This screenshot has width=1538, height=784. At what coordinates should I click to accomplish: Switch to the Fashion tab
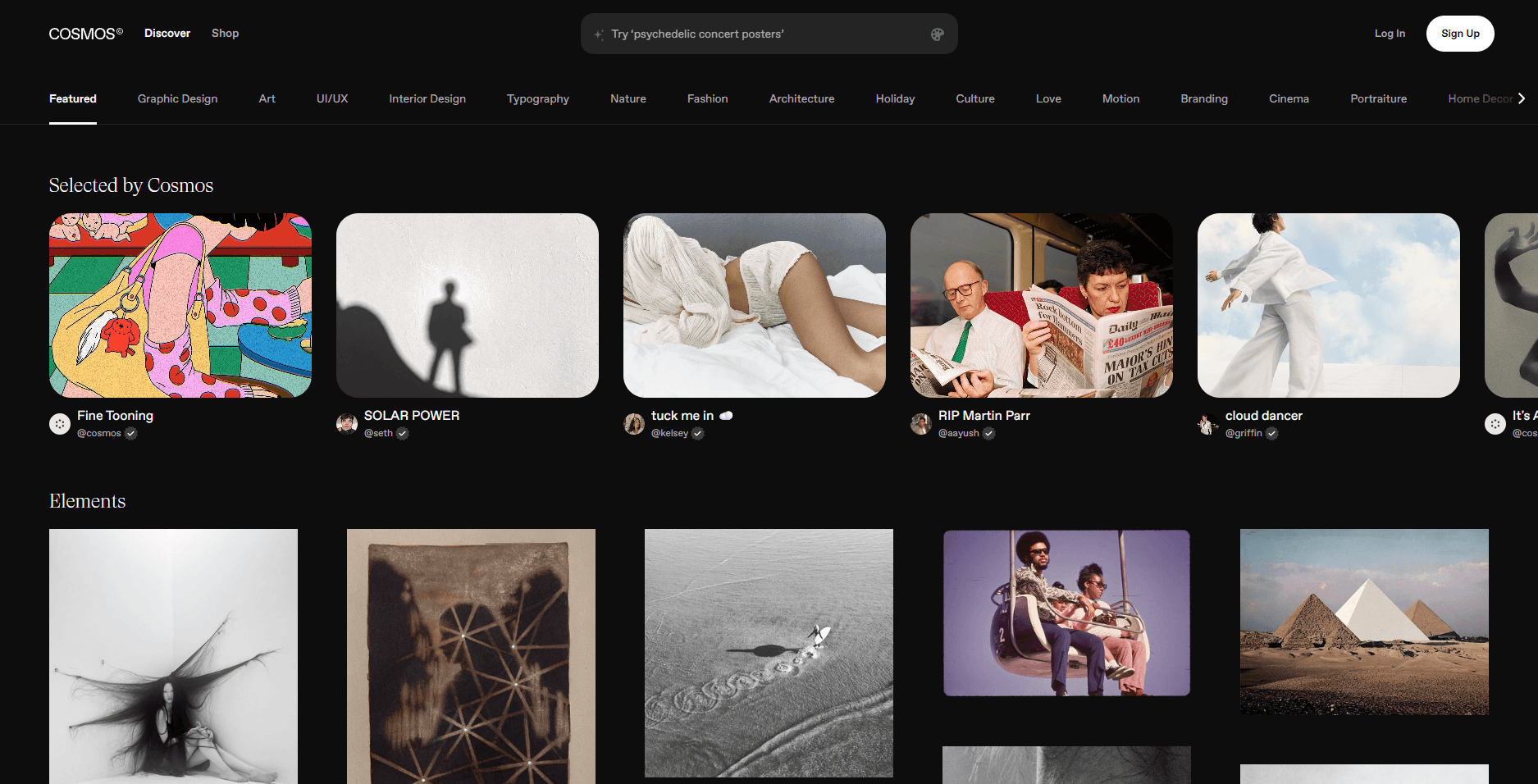(x=708, y=98)
